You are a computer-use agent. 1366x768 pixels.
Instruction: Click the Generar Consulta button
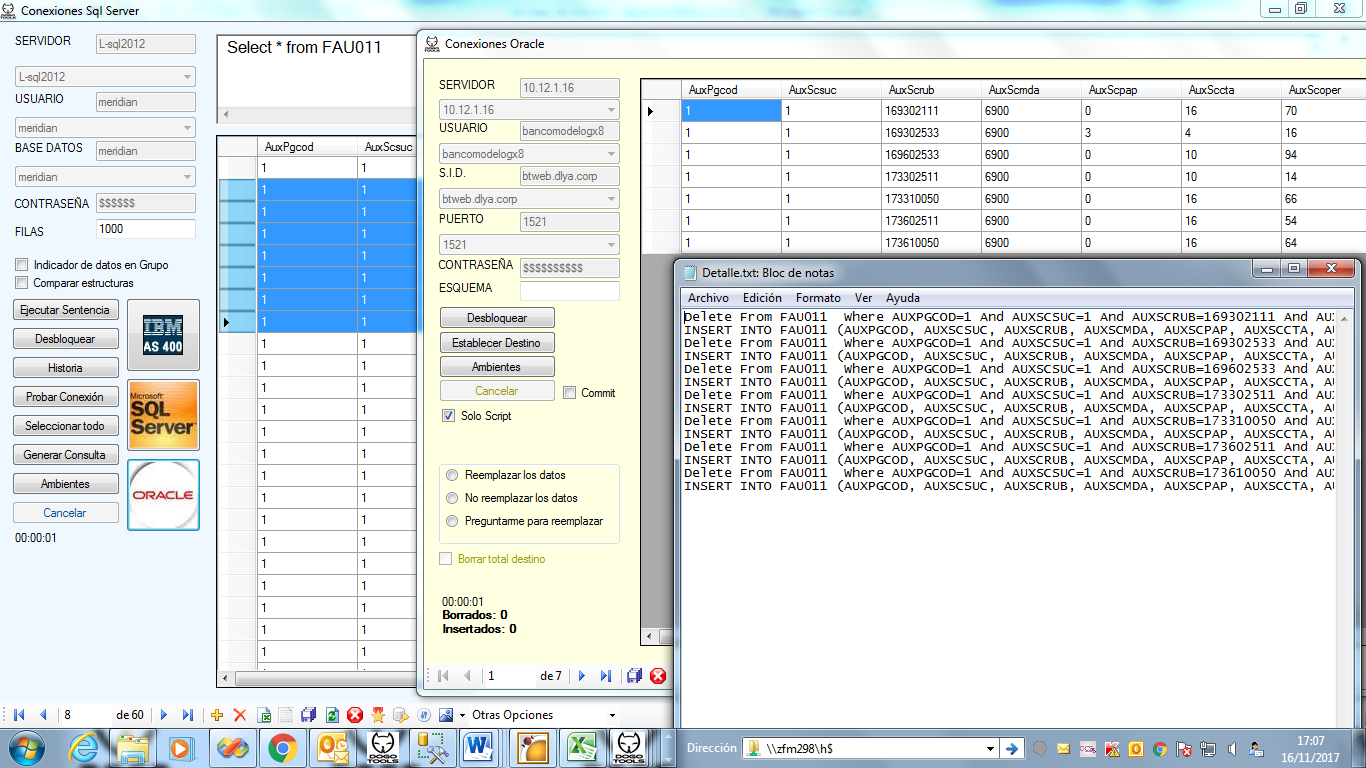point(65,455)
